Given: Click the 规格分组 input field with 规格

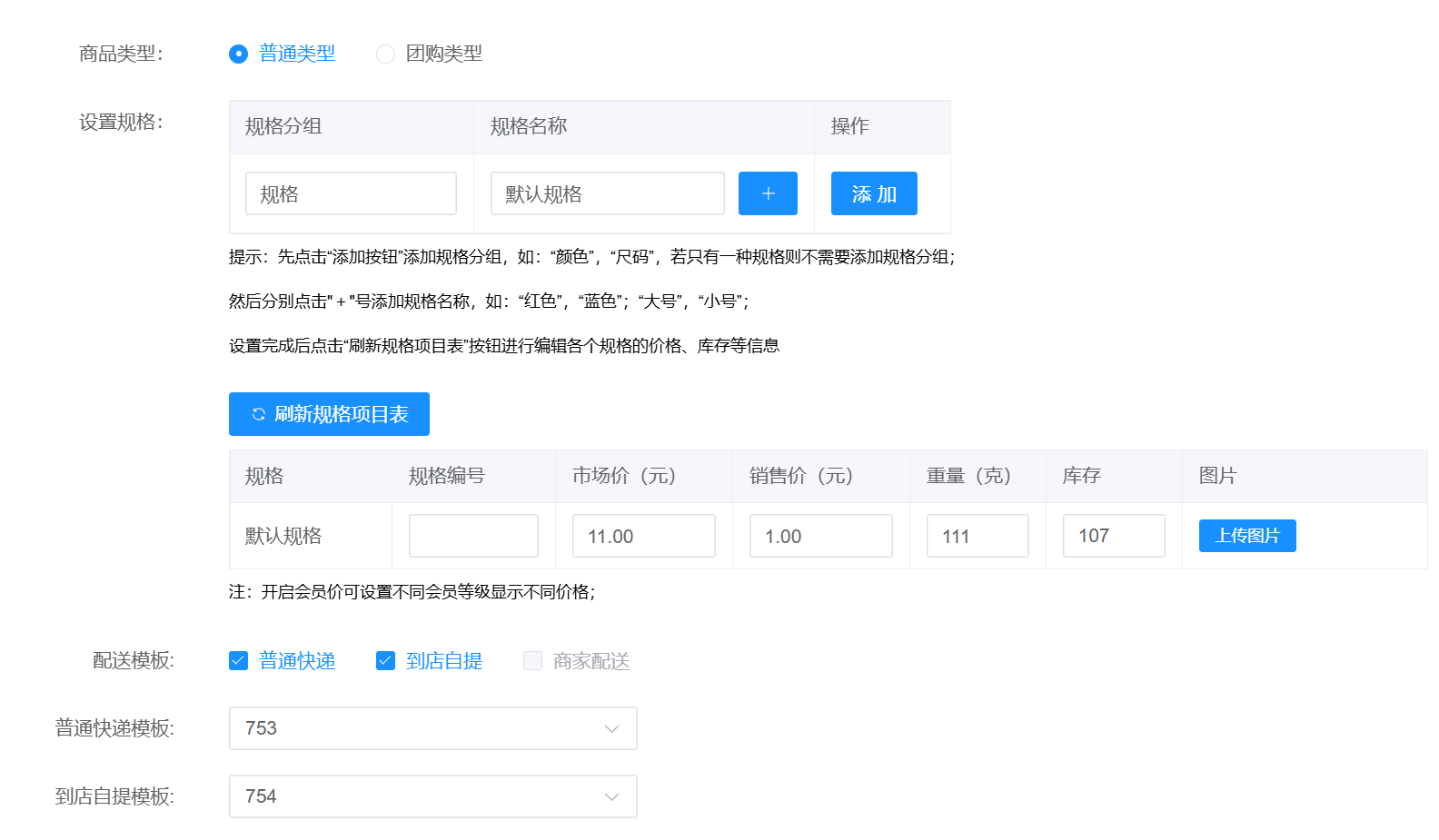Looking at the screenshot, I should tap(351, 193).
